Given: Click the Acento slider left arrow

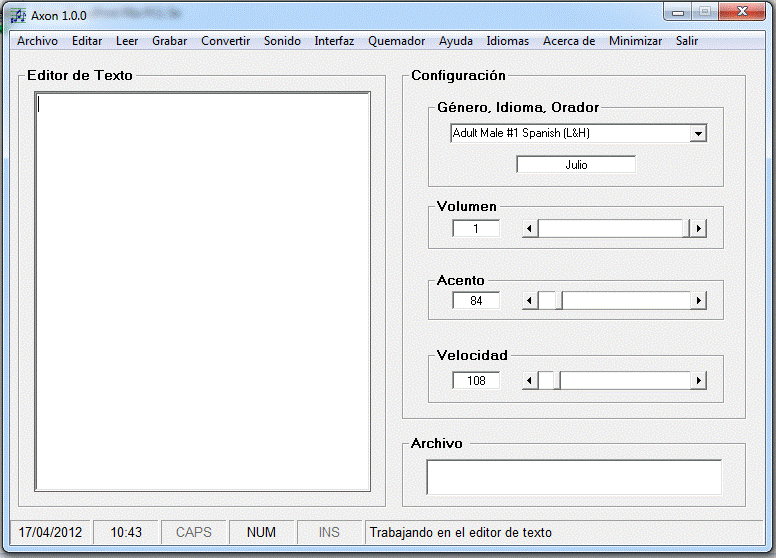Looking at the screenshot, I should 530,300.
